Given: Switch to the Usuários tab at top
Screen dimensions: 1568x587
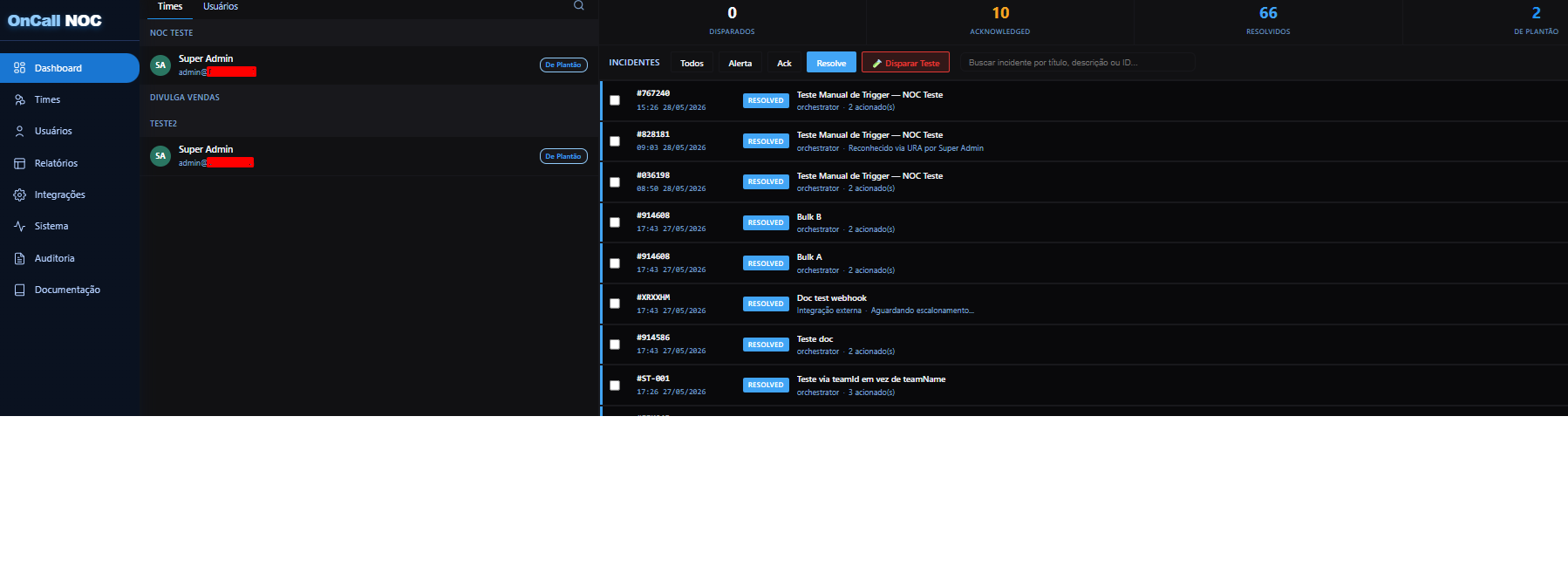Looking at the screenshot, I should click(x=221, y=6).
